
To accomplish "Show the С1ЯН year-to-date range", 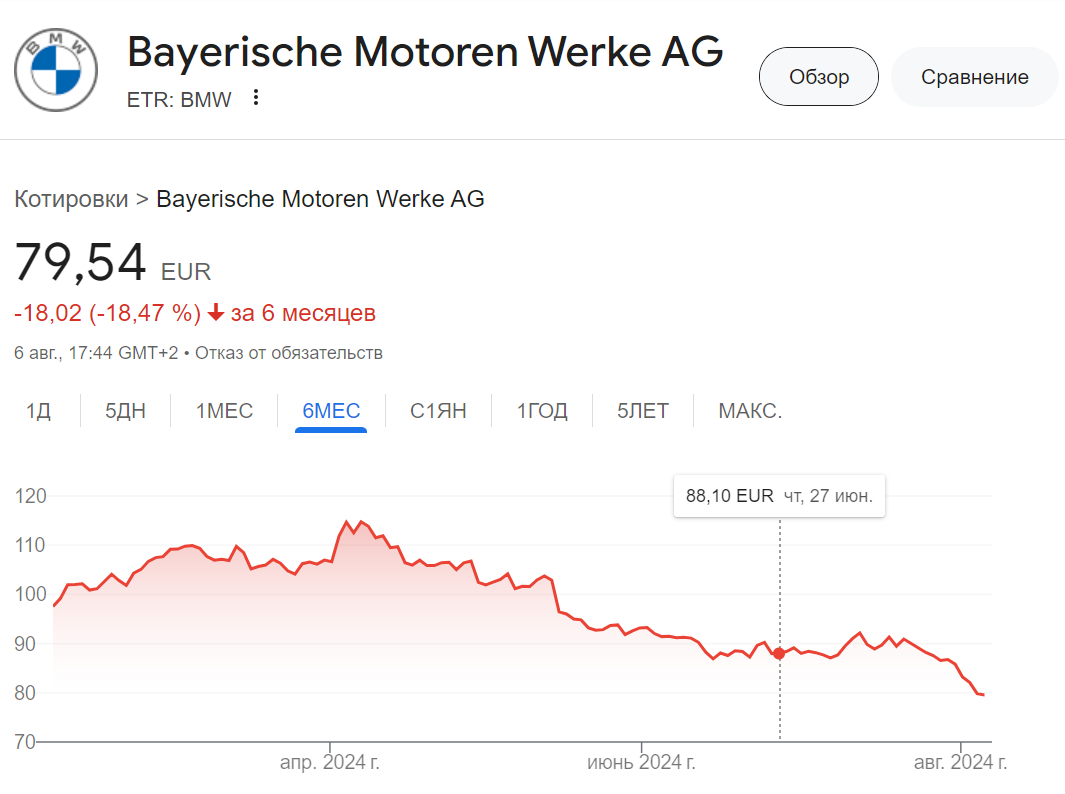I will coord(438,411).
